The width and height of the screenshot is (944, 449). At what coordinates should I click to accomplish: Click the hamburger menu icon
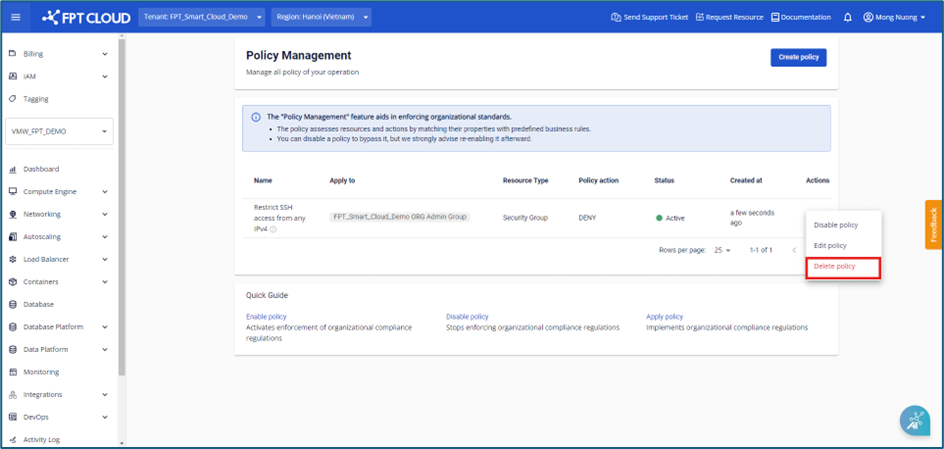coord(15,17)
